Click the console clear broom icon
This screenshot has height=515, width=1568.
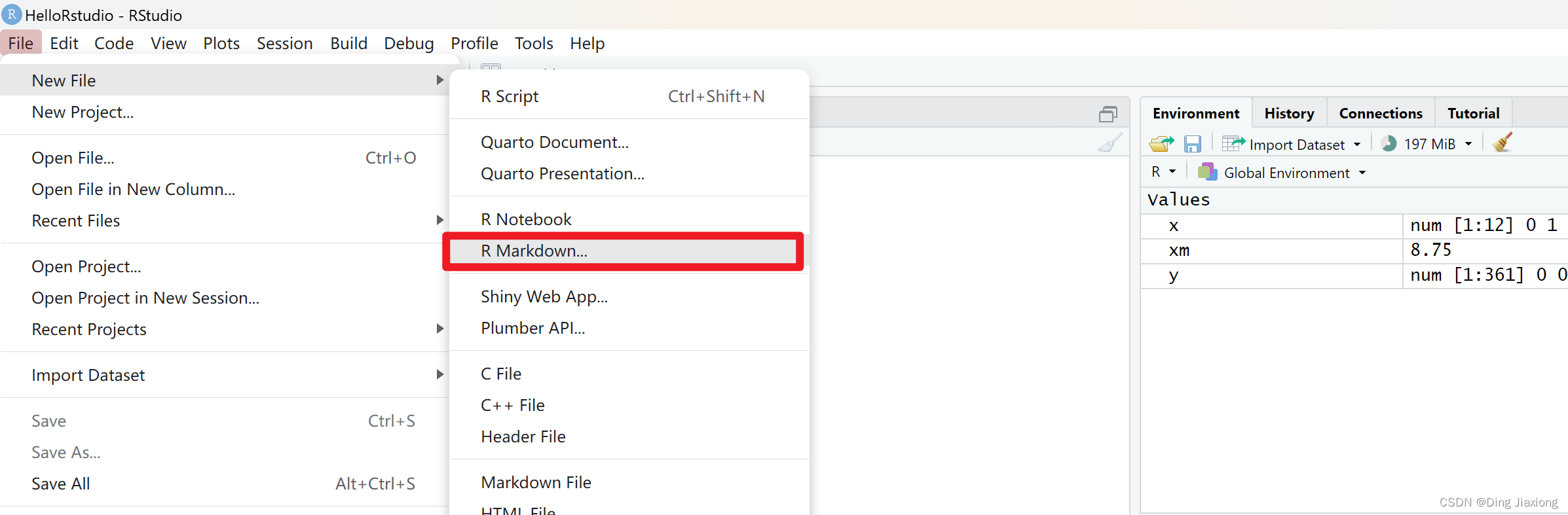1110,143
